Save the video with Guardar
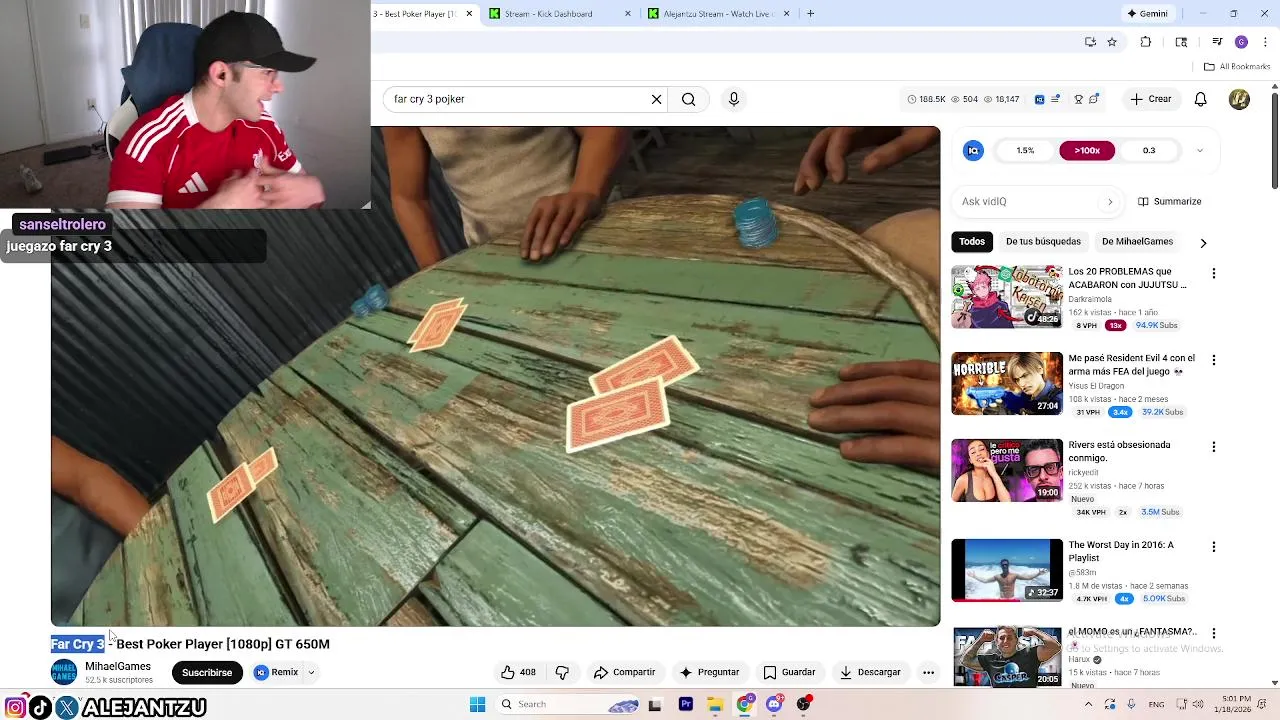Viewport: 1280px width, 720px height. (x=789, y=672)
